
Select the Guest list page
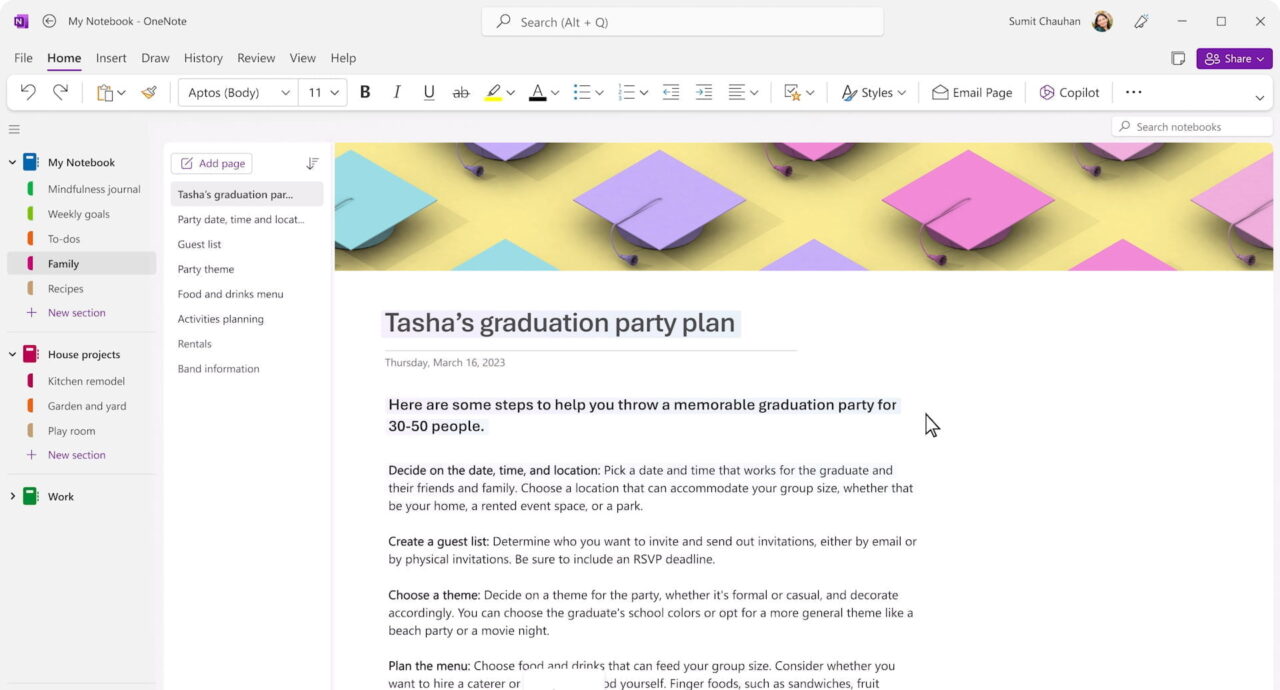199,243
